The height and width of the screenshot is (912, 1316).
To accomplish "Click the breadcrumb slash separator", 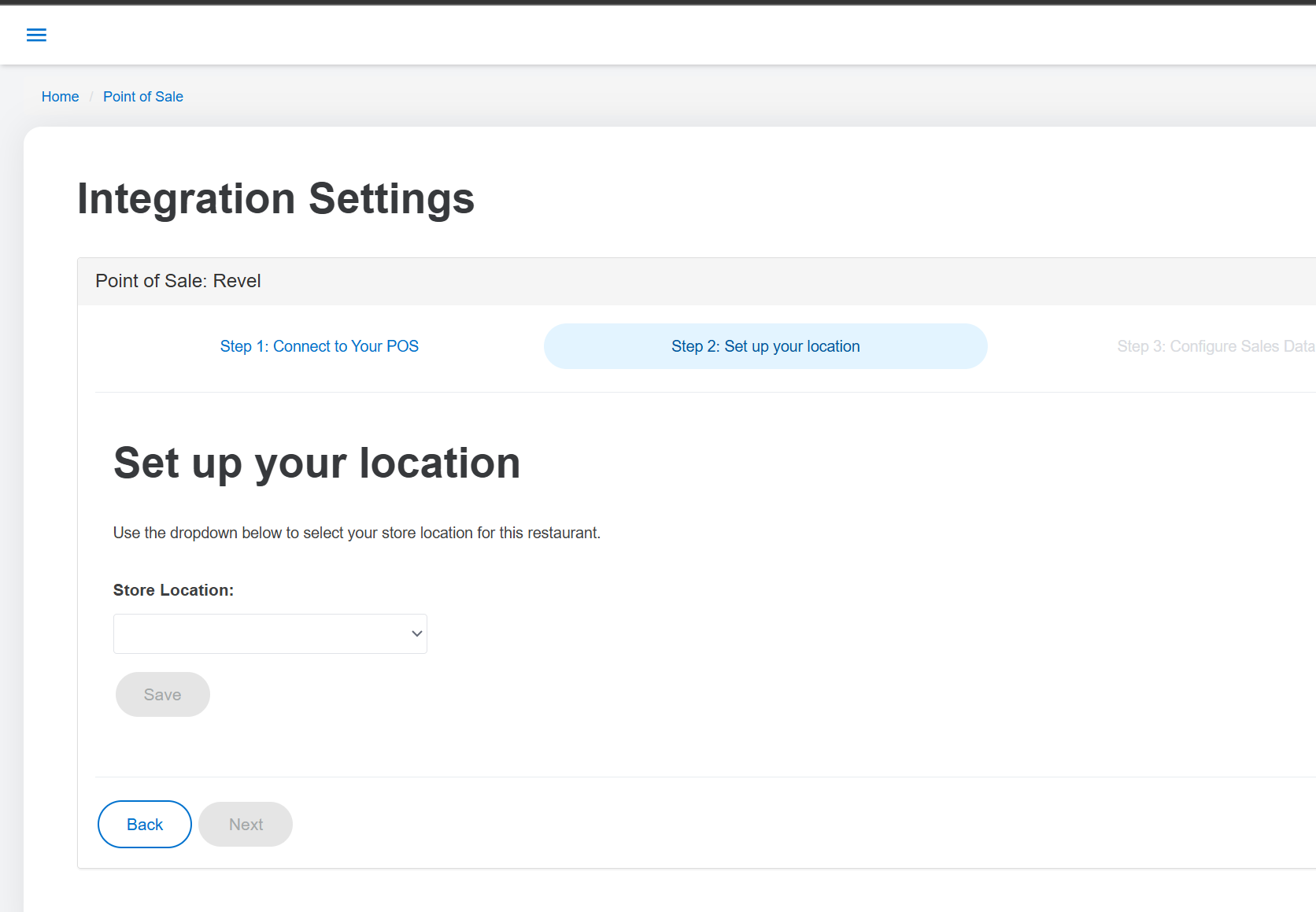I will pyautogui.click(x=91, y=97).
